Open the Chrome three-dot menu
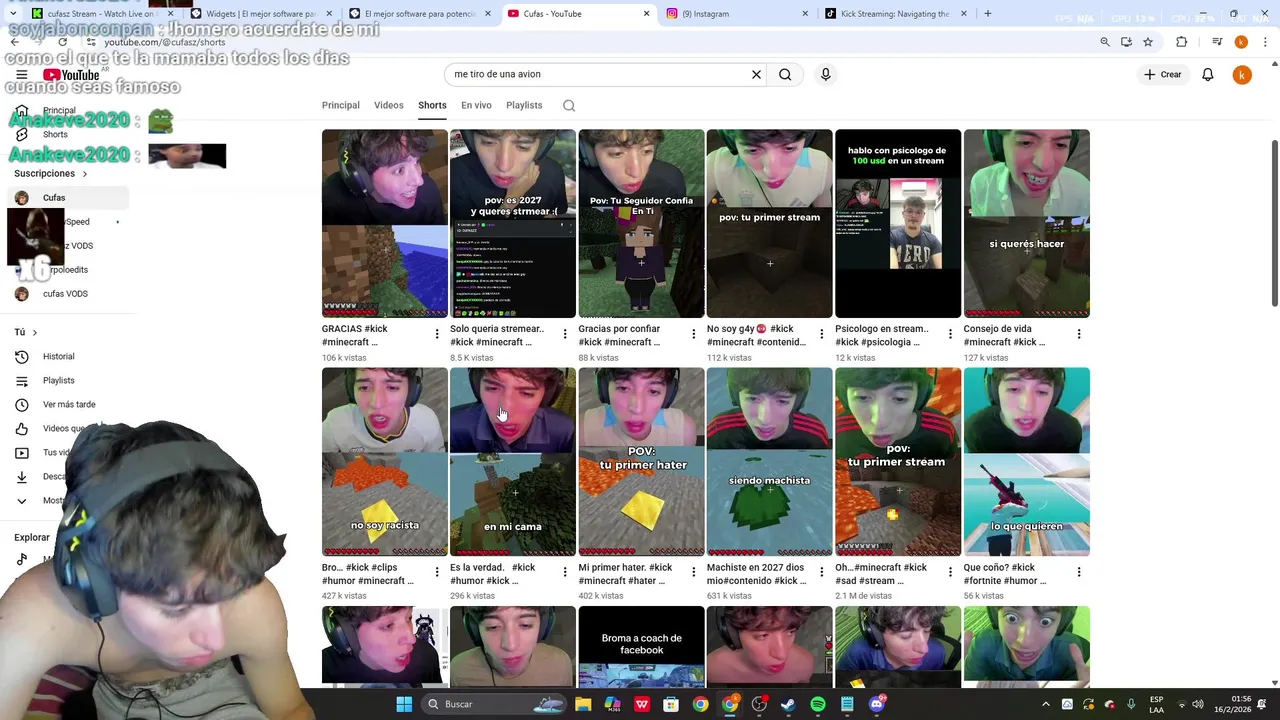This screenshot has width=1280, height=720. pyautogui.click(x=1266, y=42)
